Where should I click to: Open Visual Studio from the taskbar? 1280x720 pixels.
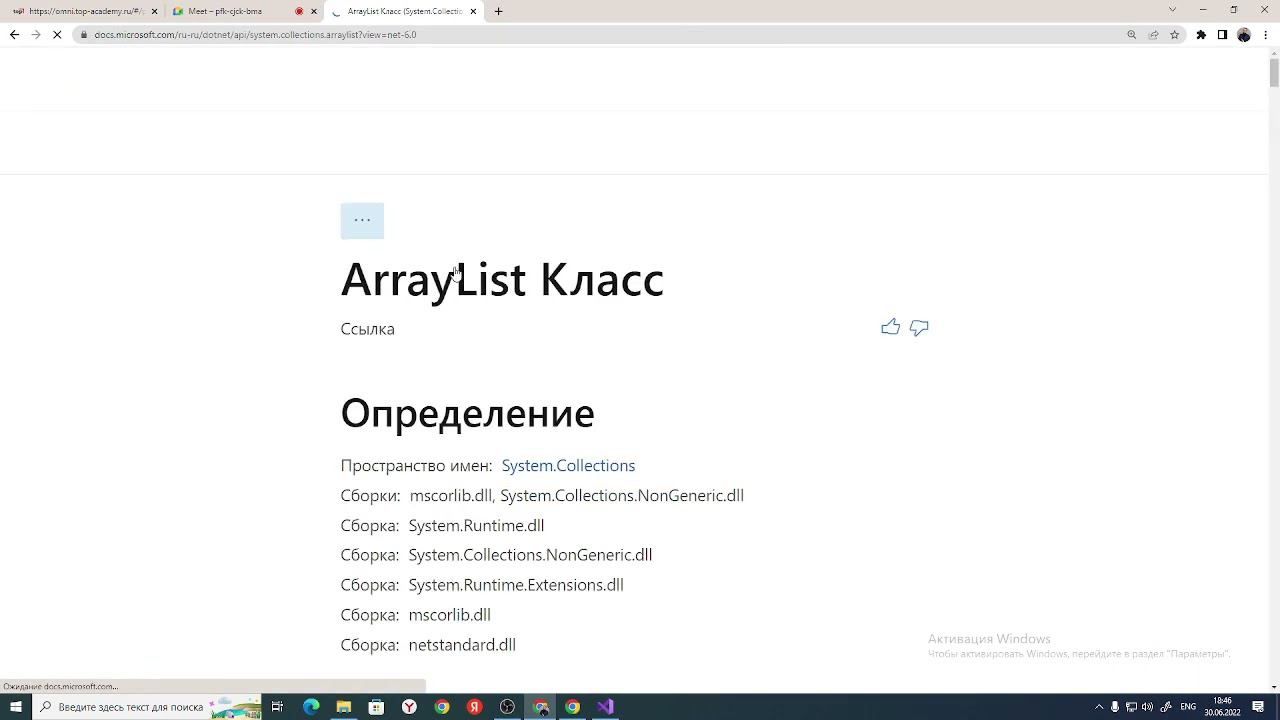point(605,707)
